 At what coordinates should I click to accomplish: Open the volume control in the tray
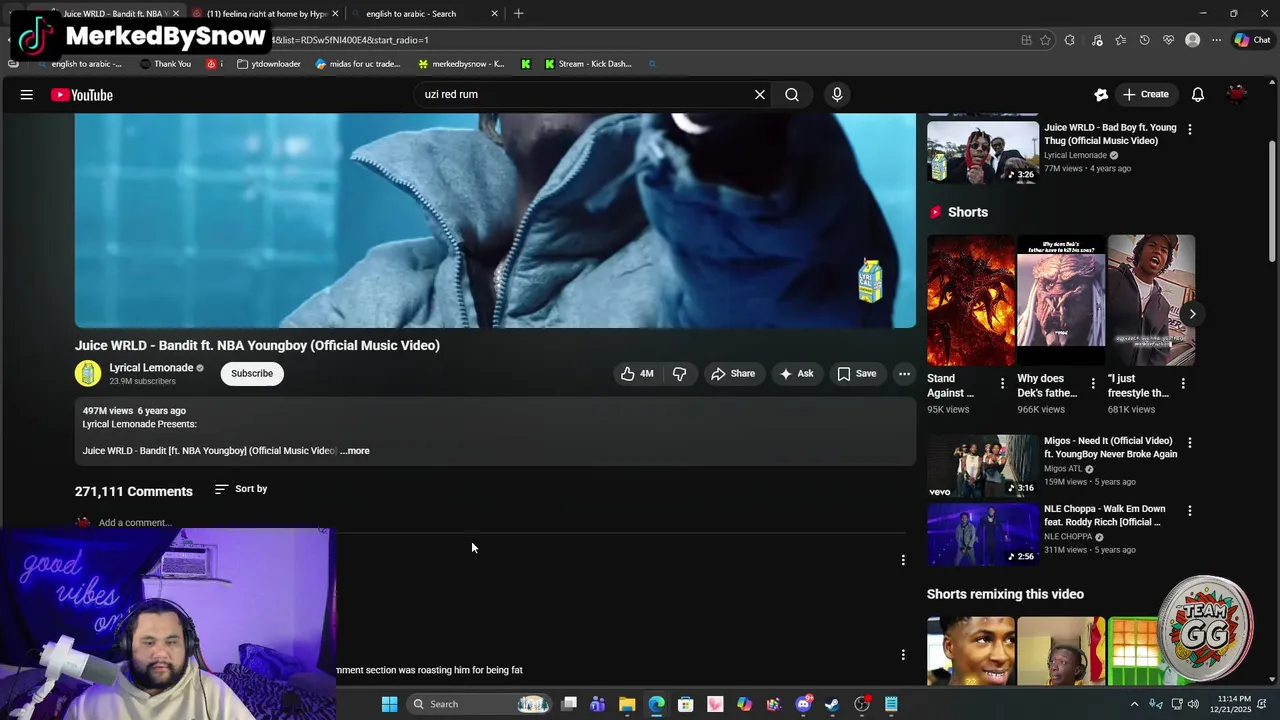1193,704
